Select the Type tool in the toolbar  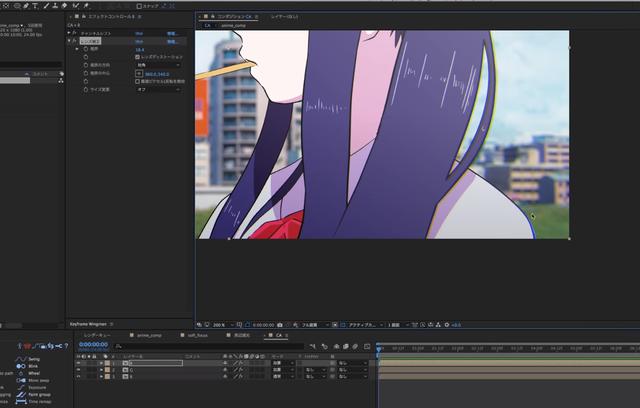click(x=36, y=6)
